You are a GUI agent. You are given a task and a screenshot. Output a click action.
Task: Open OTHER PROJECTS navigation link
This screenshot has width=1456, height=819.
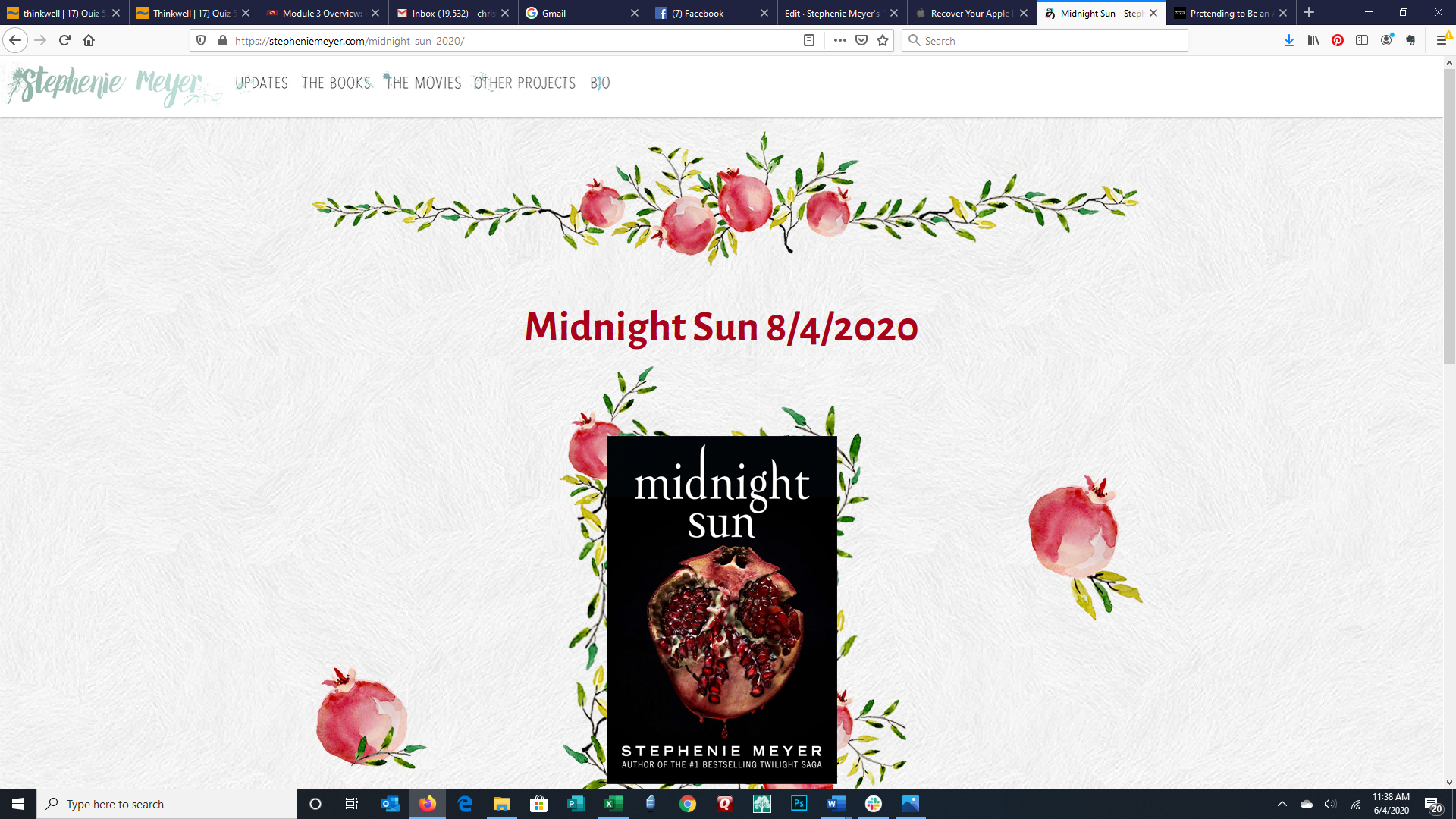point(525,83)
